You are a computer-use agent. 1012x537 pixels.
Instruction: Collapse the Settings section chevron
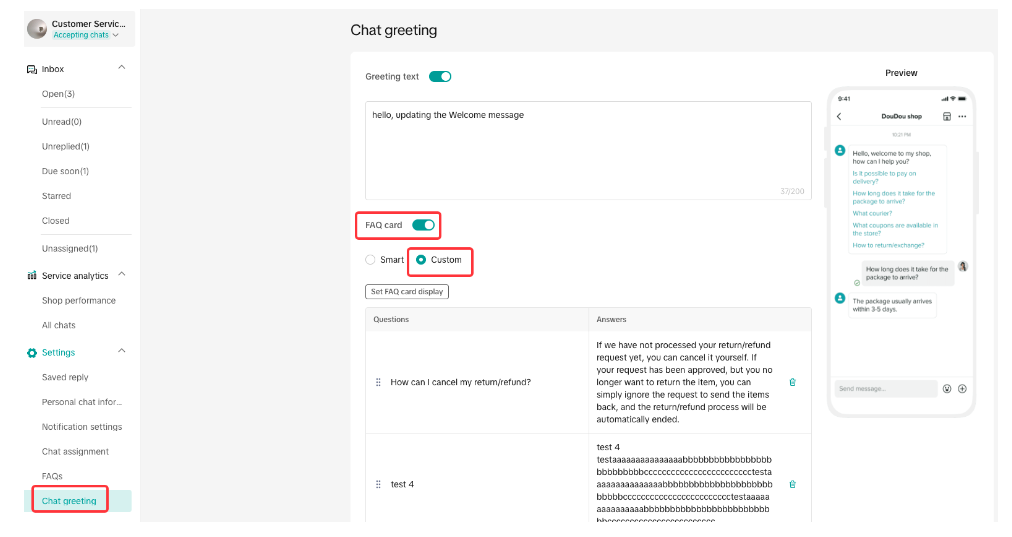pos(122,352)
